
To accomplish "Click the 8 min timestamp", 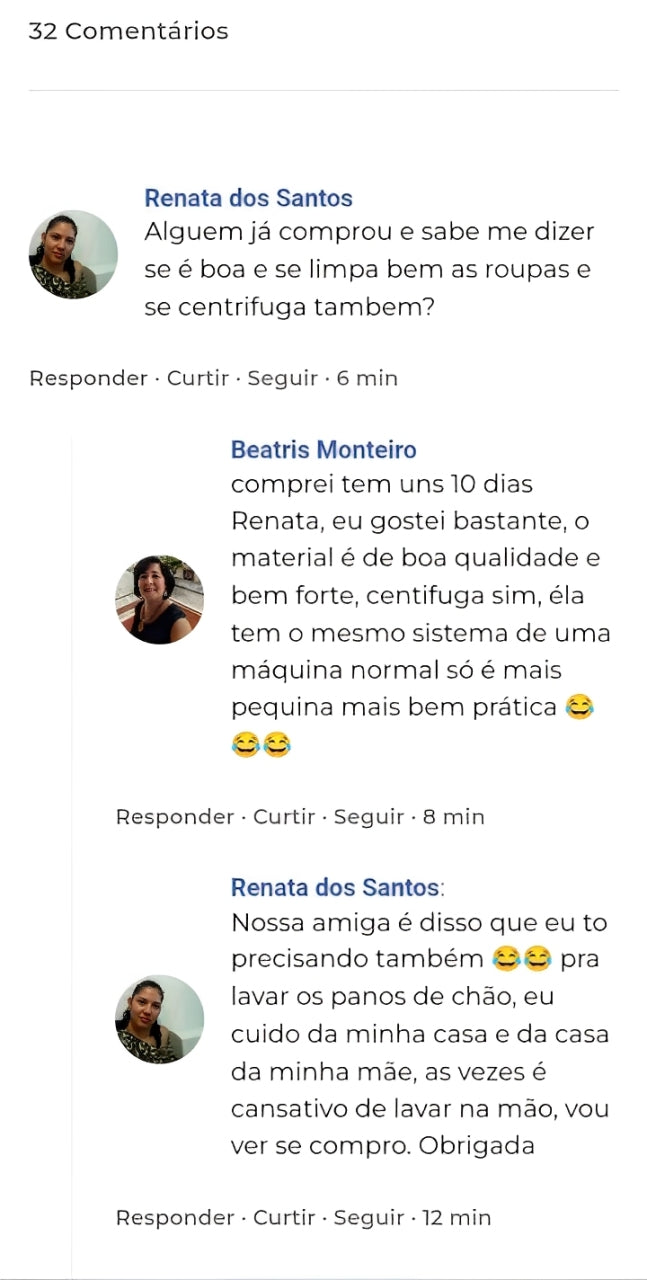I will [453, 817].
